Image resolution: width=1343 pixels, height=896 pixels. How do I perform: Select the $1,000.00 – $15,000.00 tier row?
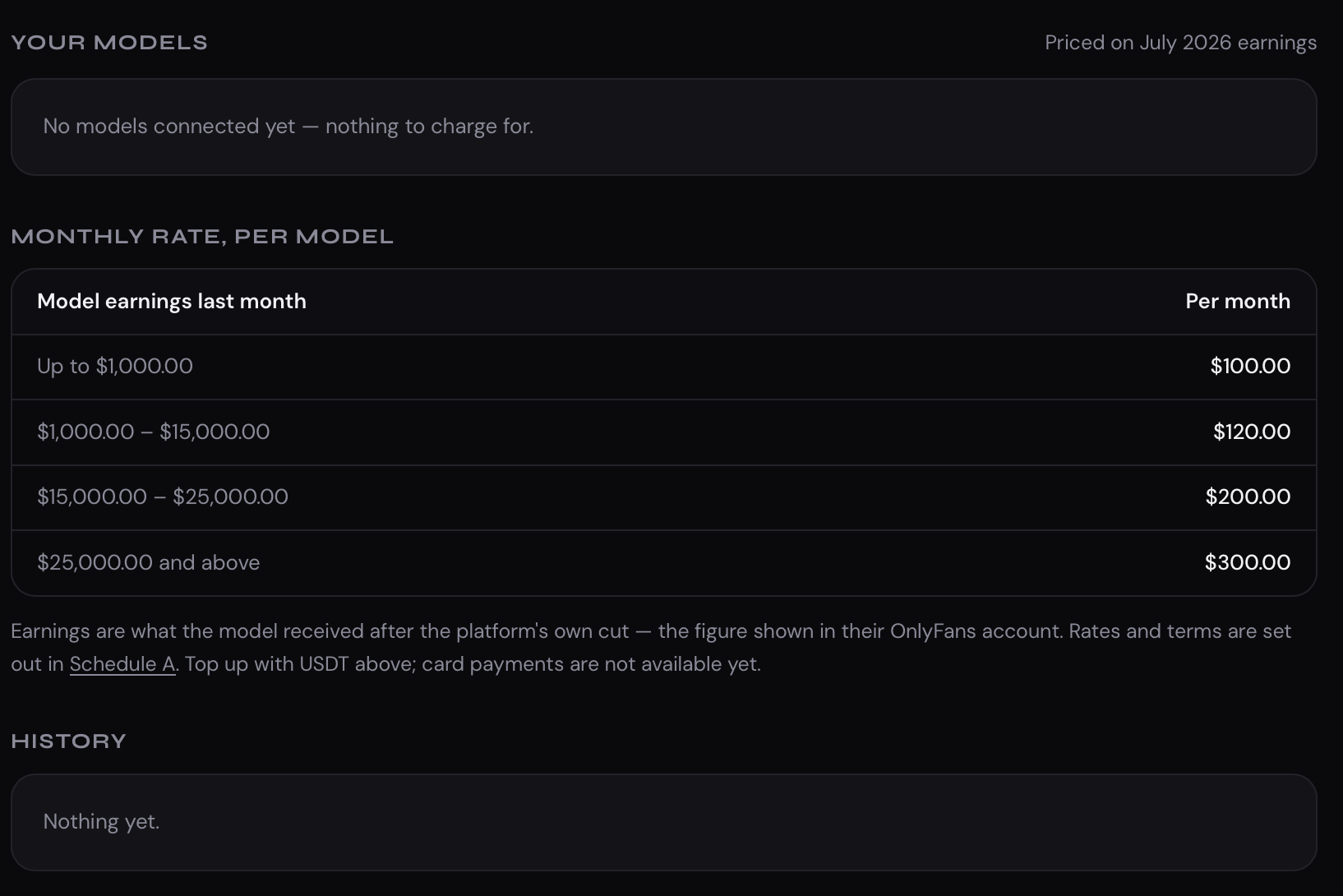click(664, 432)
